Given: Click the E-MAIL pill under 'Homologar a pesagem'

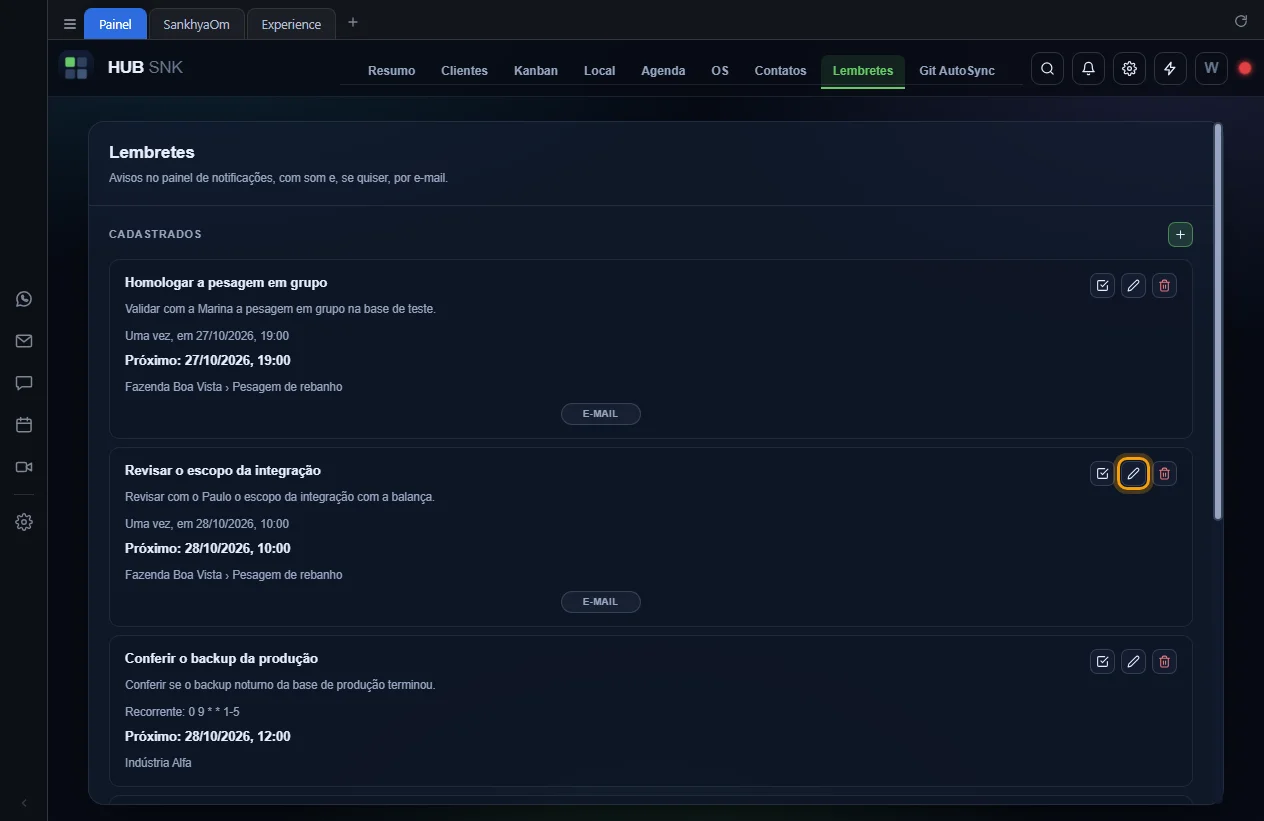Looking at the screenshot, I should coord(600,413).
